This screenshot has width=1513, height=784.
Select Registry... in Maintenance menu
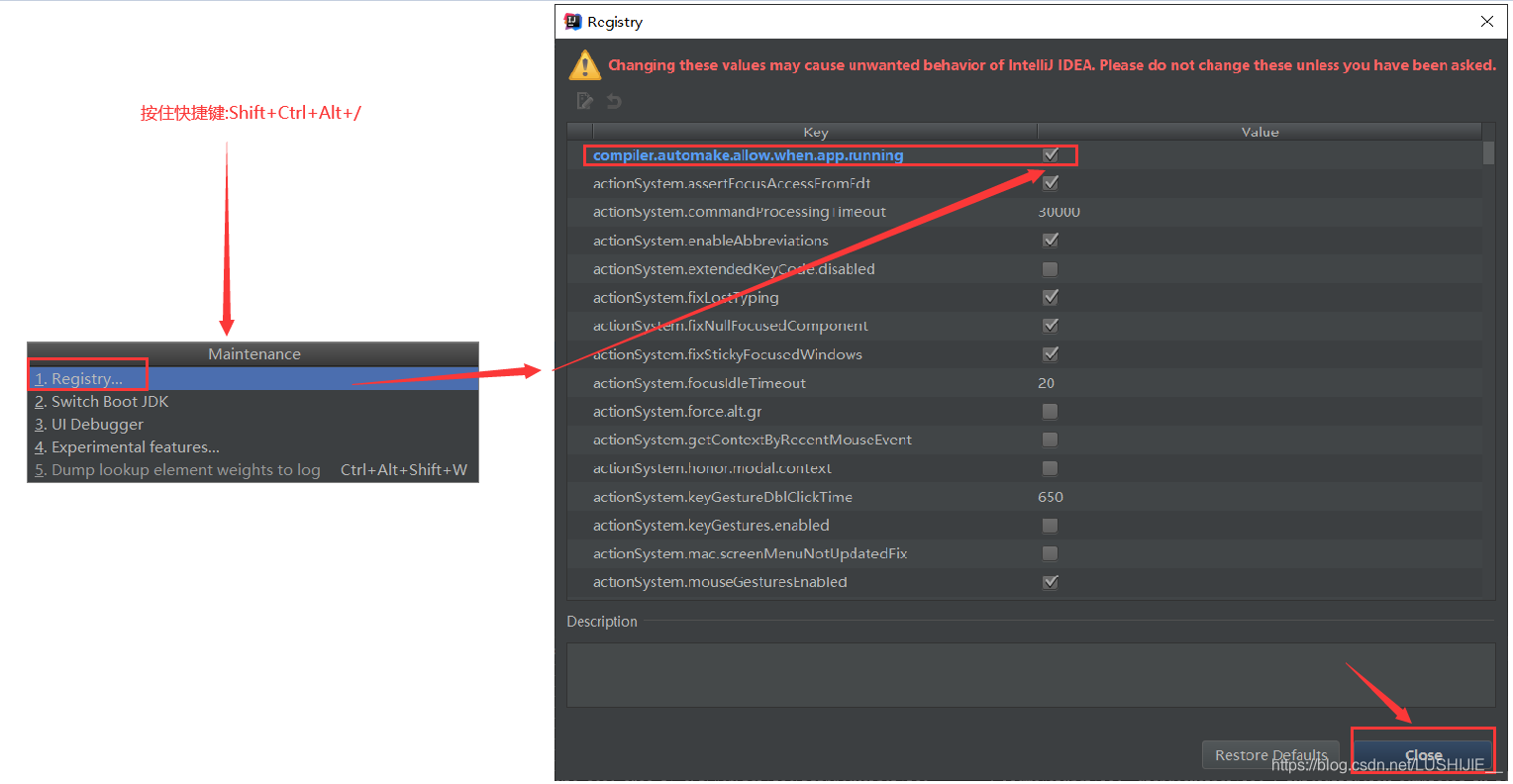click(253, 378)
